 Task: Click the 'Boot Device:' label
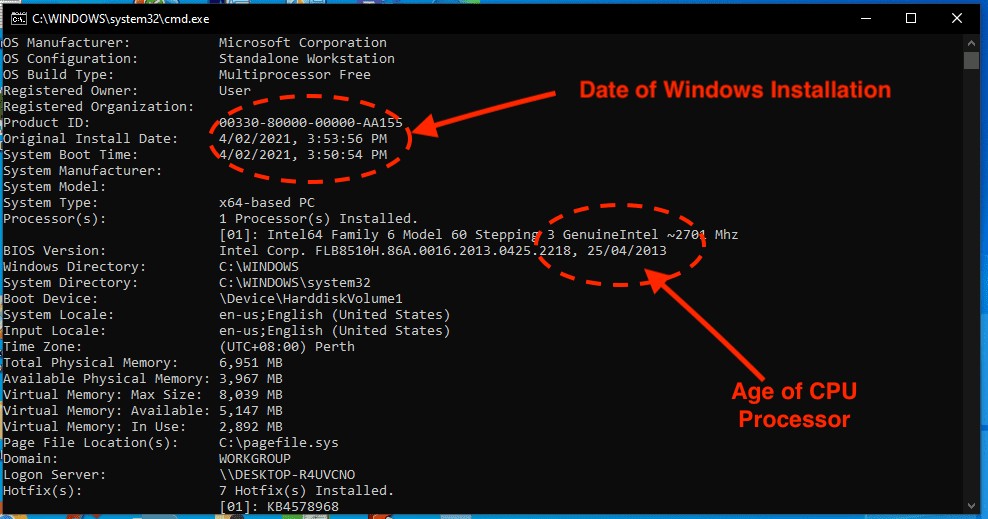[50, 299]
